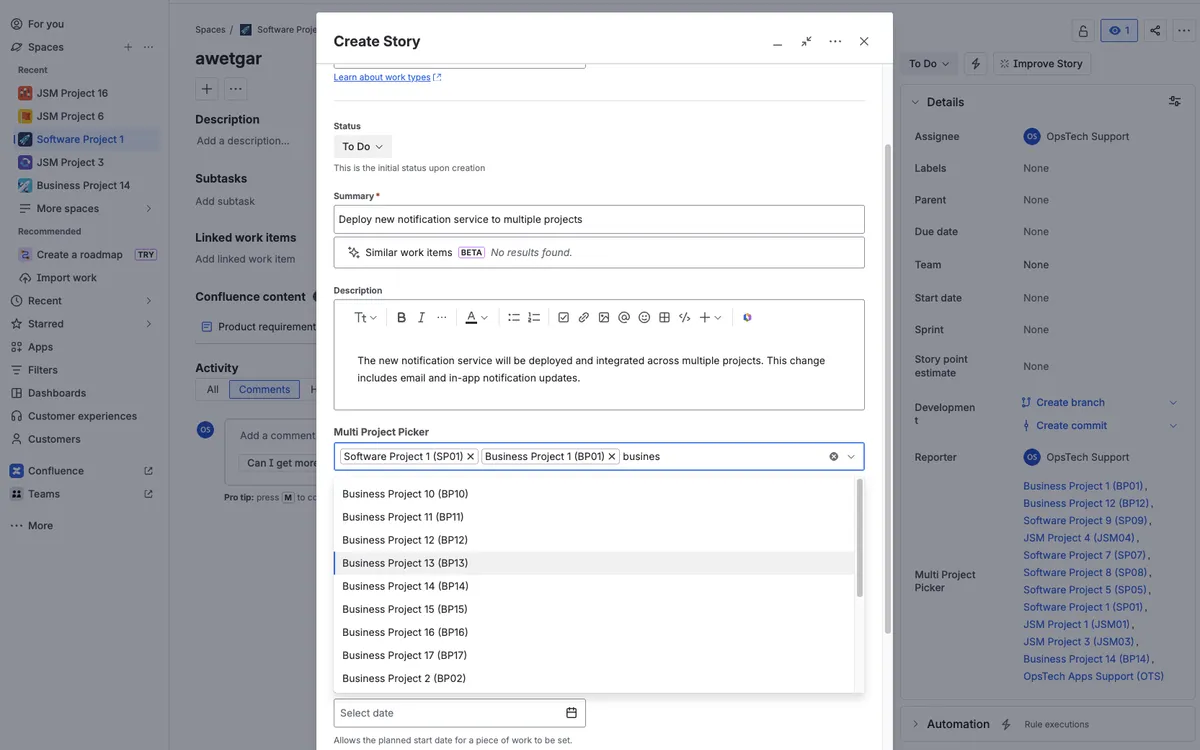Click the lock restrictions icon

click(x=1082, y=30)
